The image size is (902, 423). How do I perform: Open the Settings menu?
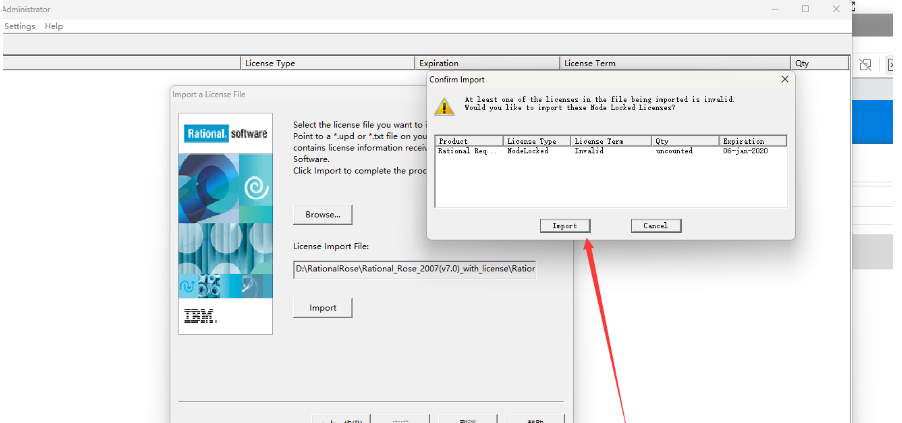pyautogui.click(x=20, y=26)
